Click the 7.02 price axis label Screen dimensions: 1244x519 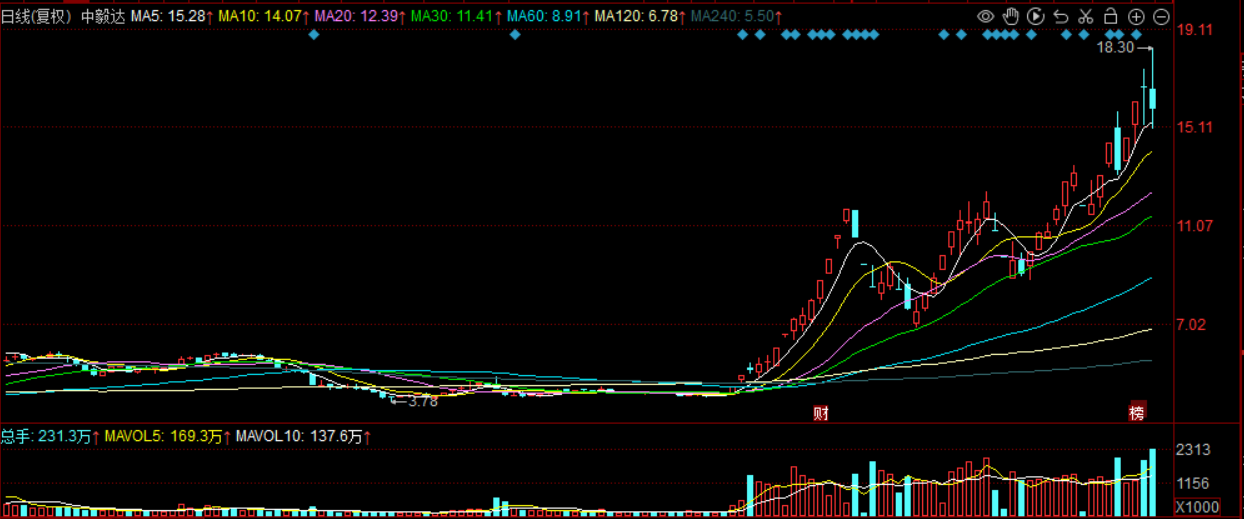(1192, 324)
